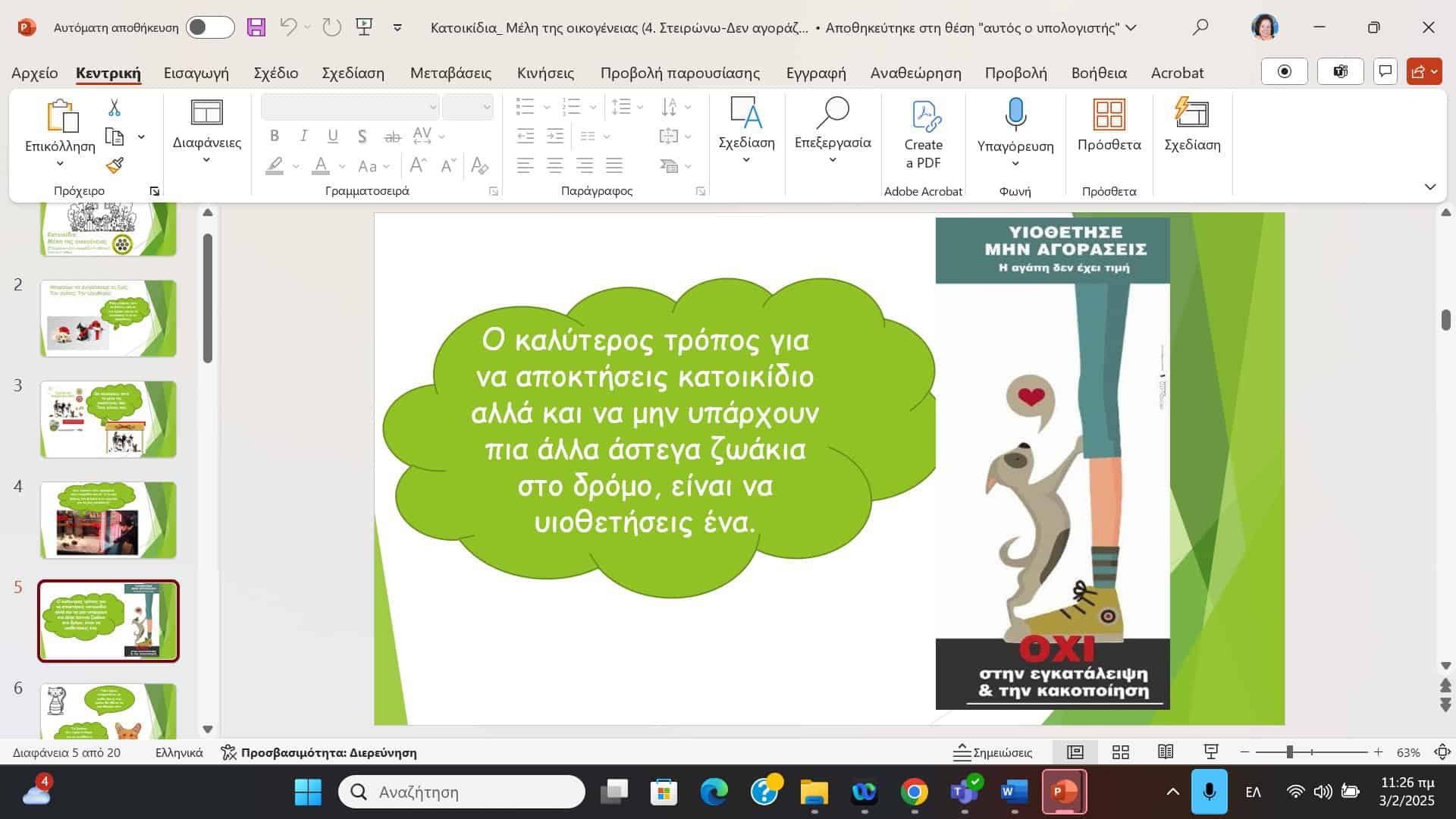1456x819 pixels.
Task: Open Create a PDF tool
Action: (x=923, y=135)
